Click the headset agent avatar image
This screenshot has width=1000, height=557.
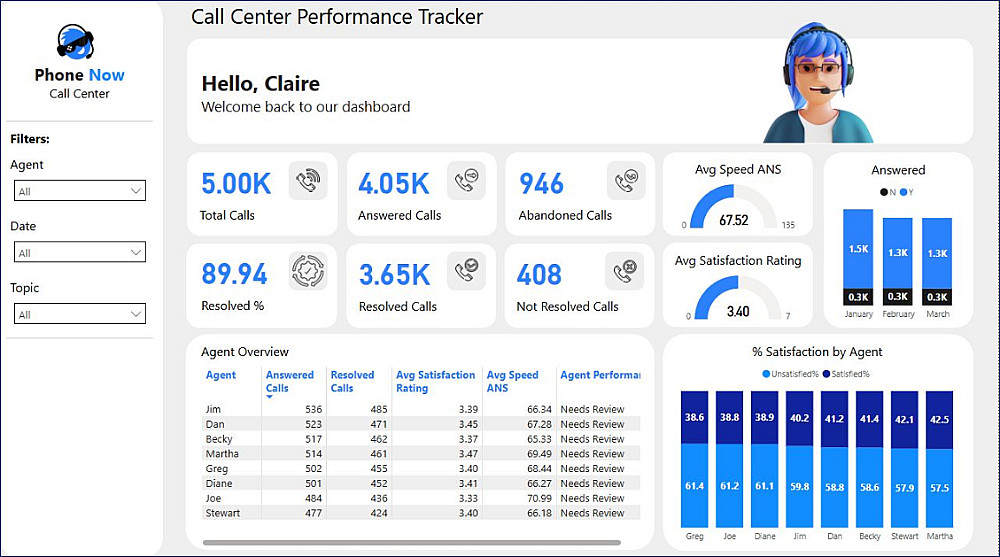click(x=817, y=86)
